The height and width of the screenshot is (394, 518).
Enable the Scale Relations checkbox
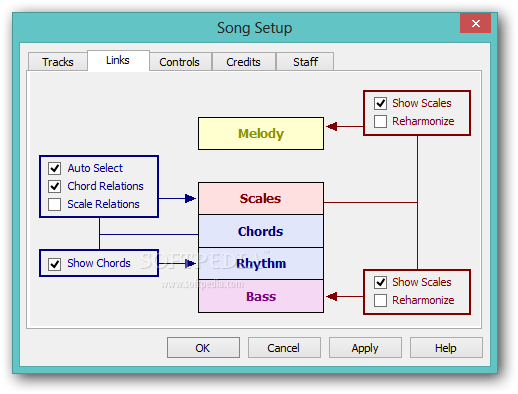tap(54, 204)
